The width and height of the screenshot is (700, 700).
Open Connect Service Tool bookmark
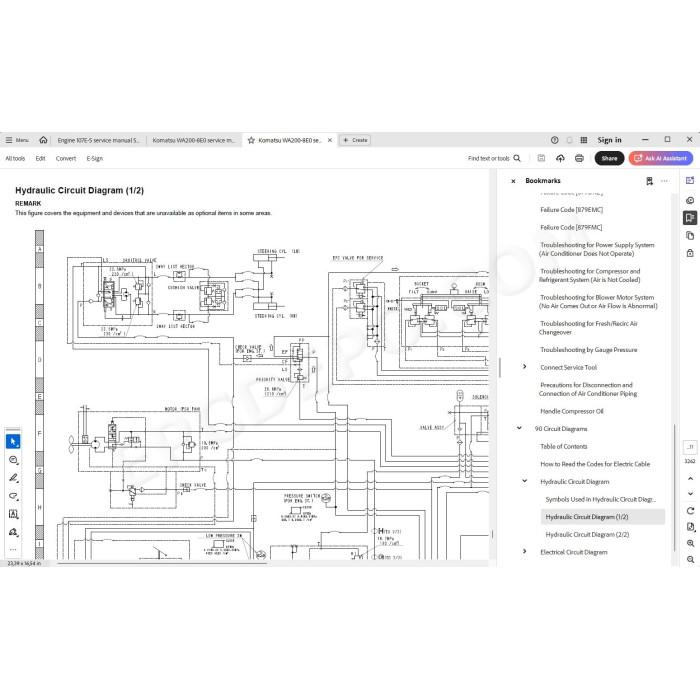click(568, 367)
